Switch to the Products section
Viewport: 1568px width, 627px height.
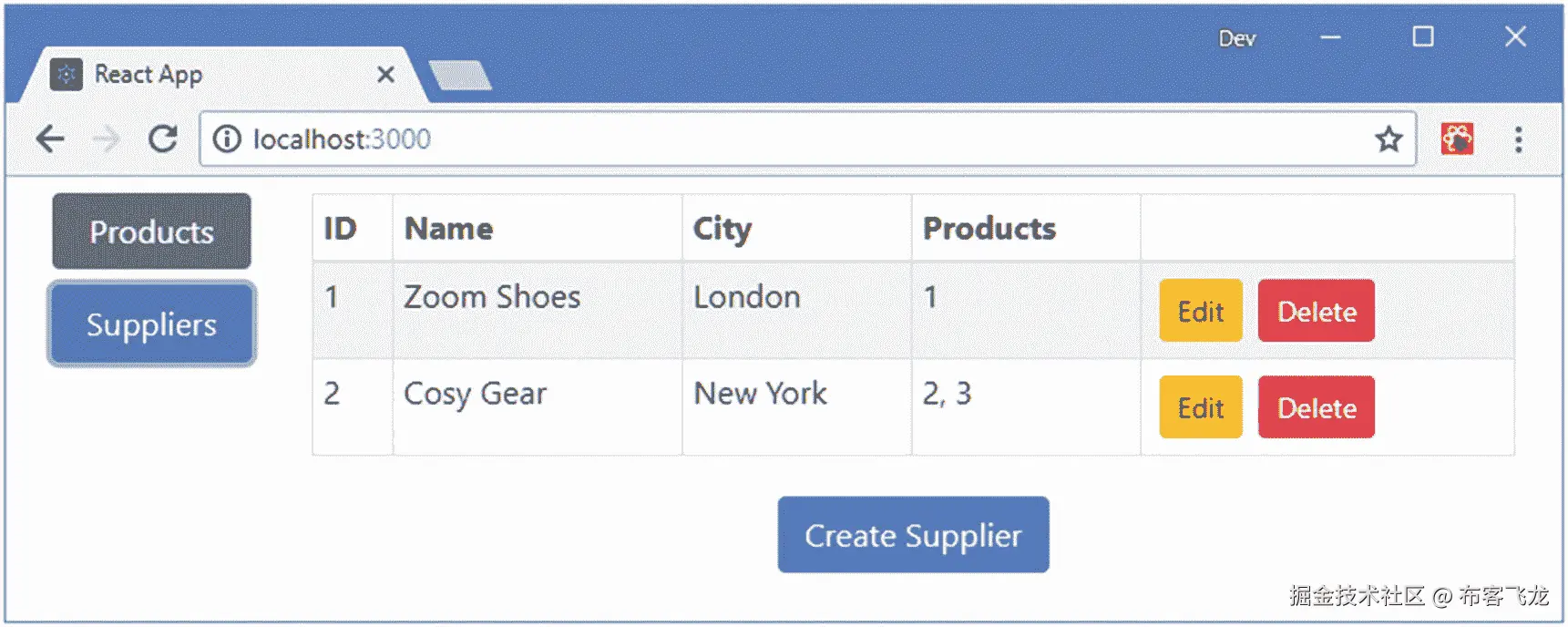click(x=151, y=231)
